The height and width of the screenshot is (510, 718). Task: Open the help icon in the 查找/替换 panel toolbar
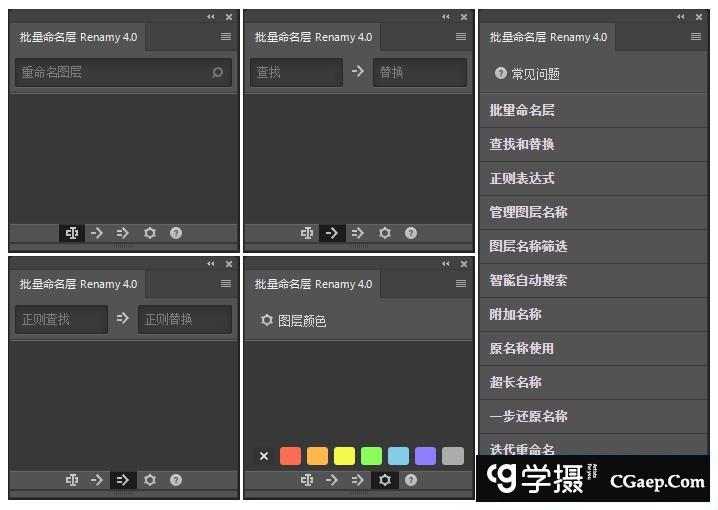click(411, 233)
